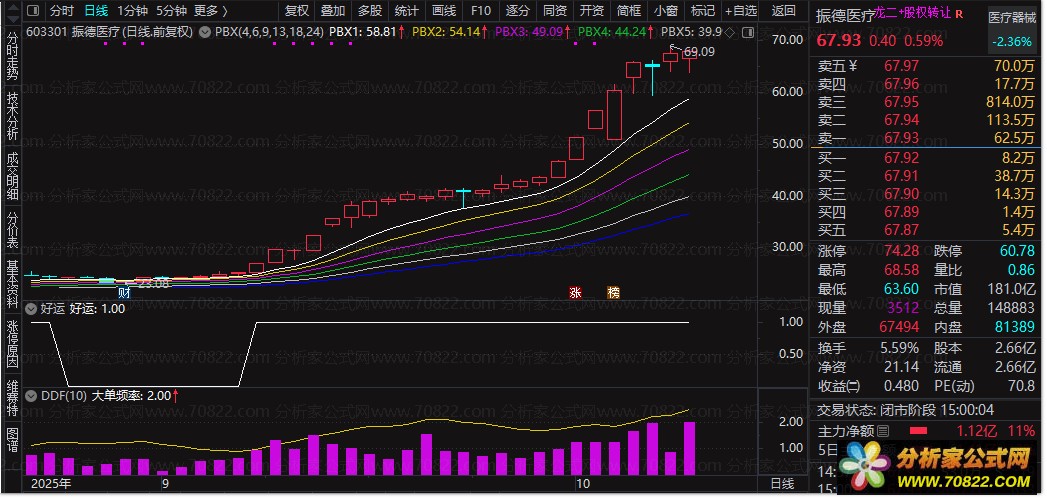Expand the PBX indicator dropdown arrow

(205, 31)
